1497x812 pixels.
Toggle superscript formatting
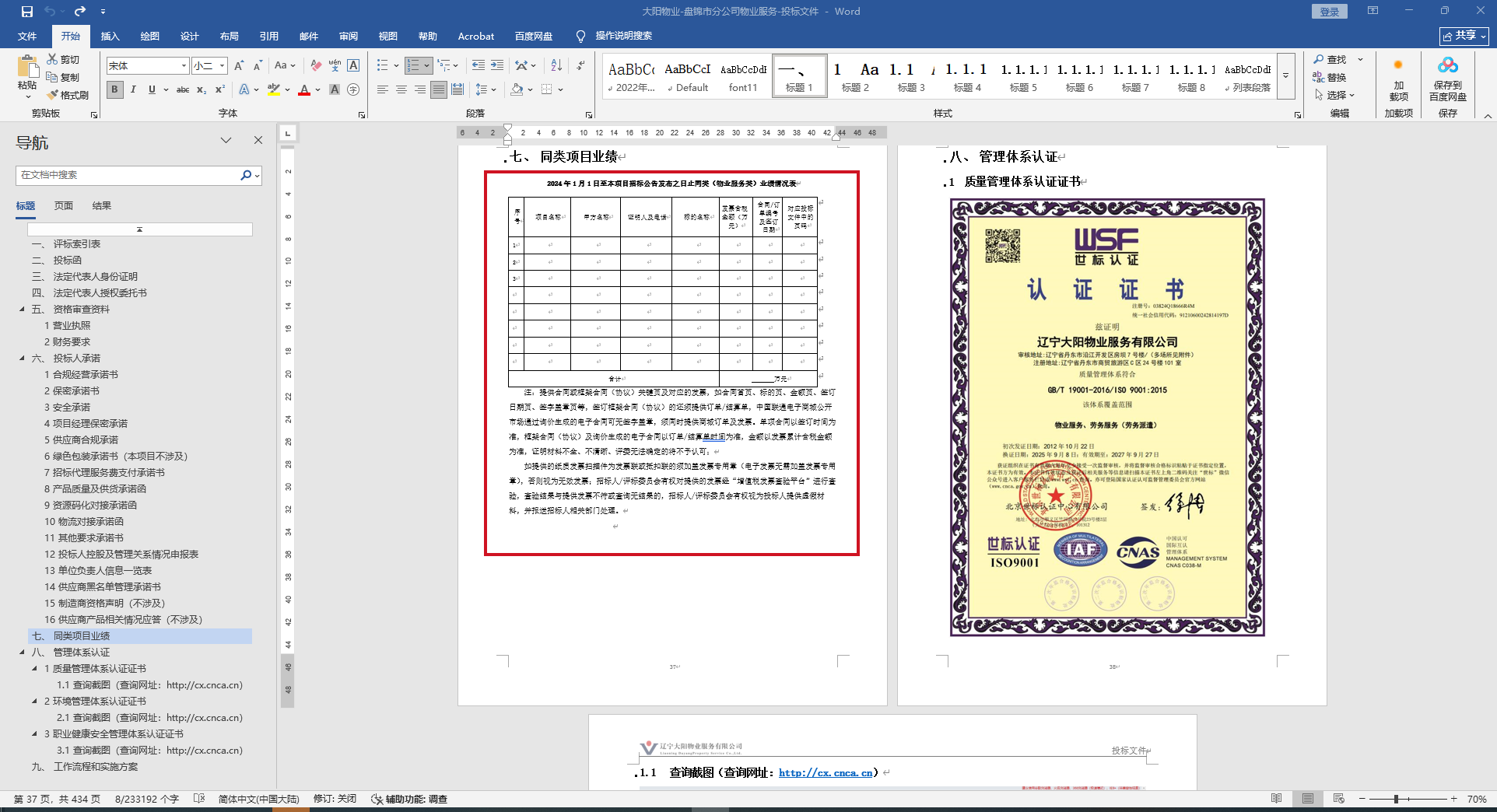point(220,89)
